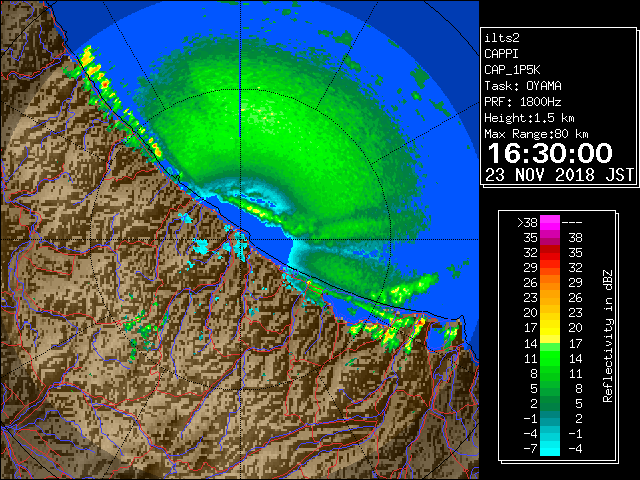Click the "CAP_1P5K" product name
640x480 pixels.
pyautogui.click(x=512, y=70)
